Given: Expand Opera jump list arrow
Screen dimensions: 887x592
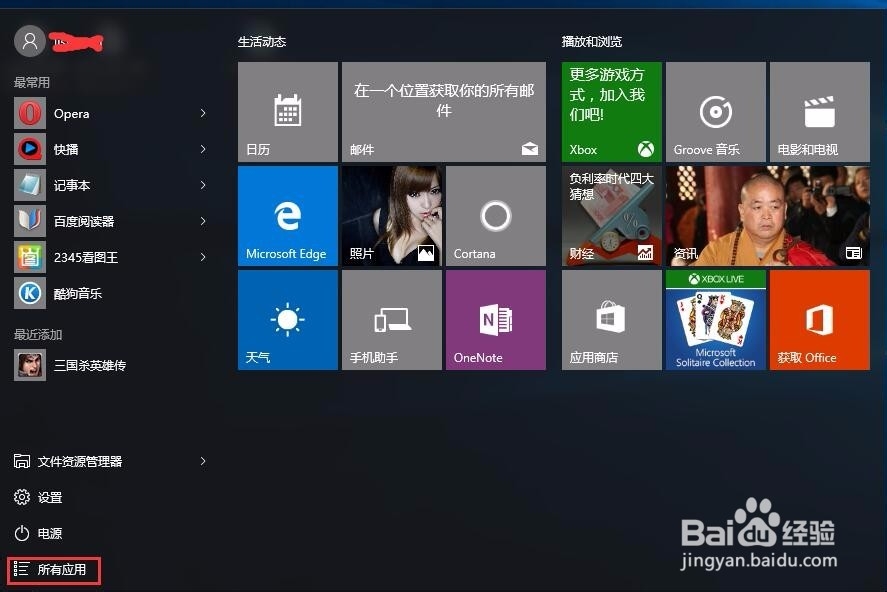Looking at the screenshot, I should 203,113.
